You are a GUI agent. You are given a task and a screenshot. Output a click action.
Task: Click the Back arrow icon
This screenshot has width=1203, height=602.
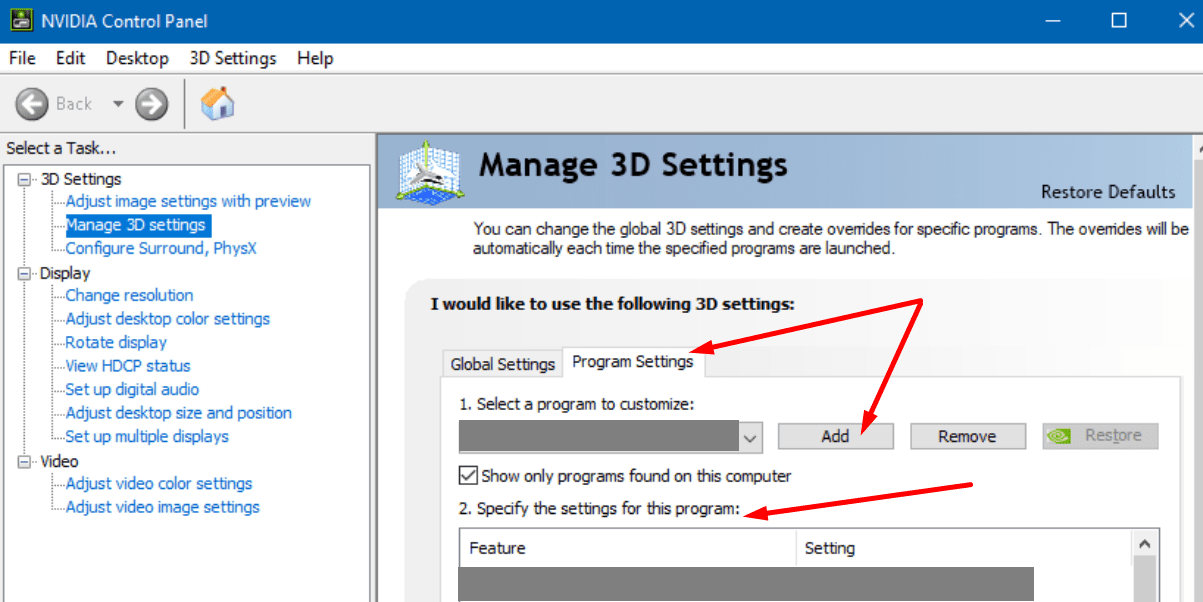click(32, 104)
